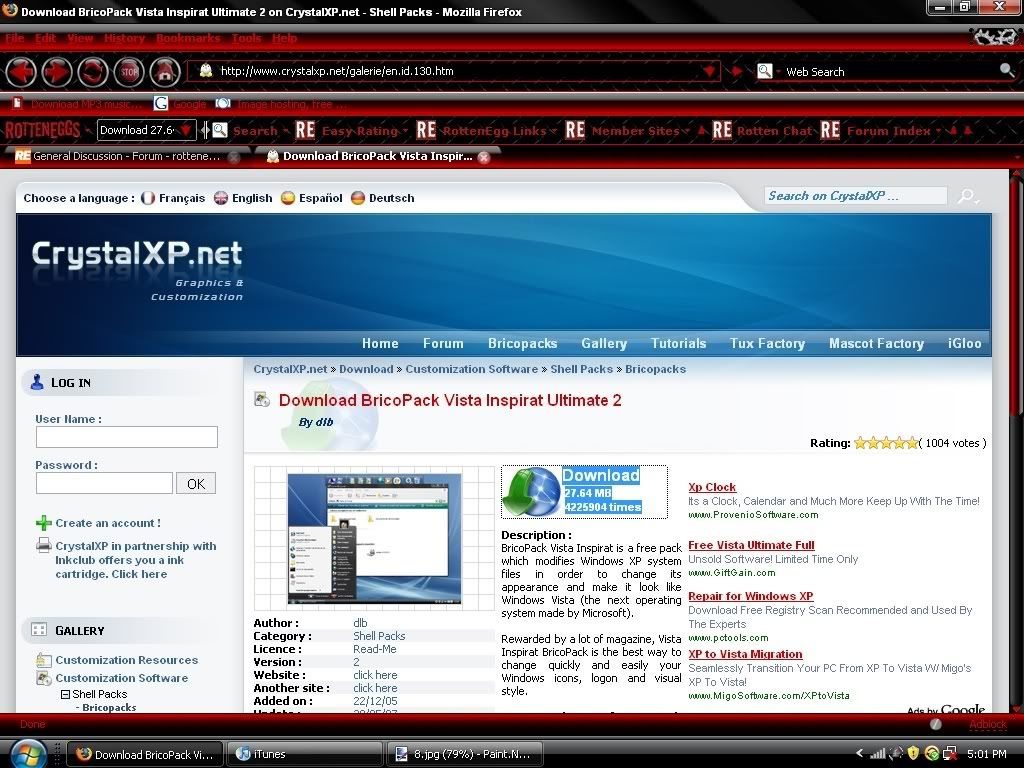The height and width of the screenshot is (768, 1024).
Task: Click the German flag icon
Action: click(x=358, y=198)
